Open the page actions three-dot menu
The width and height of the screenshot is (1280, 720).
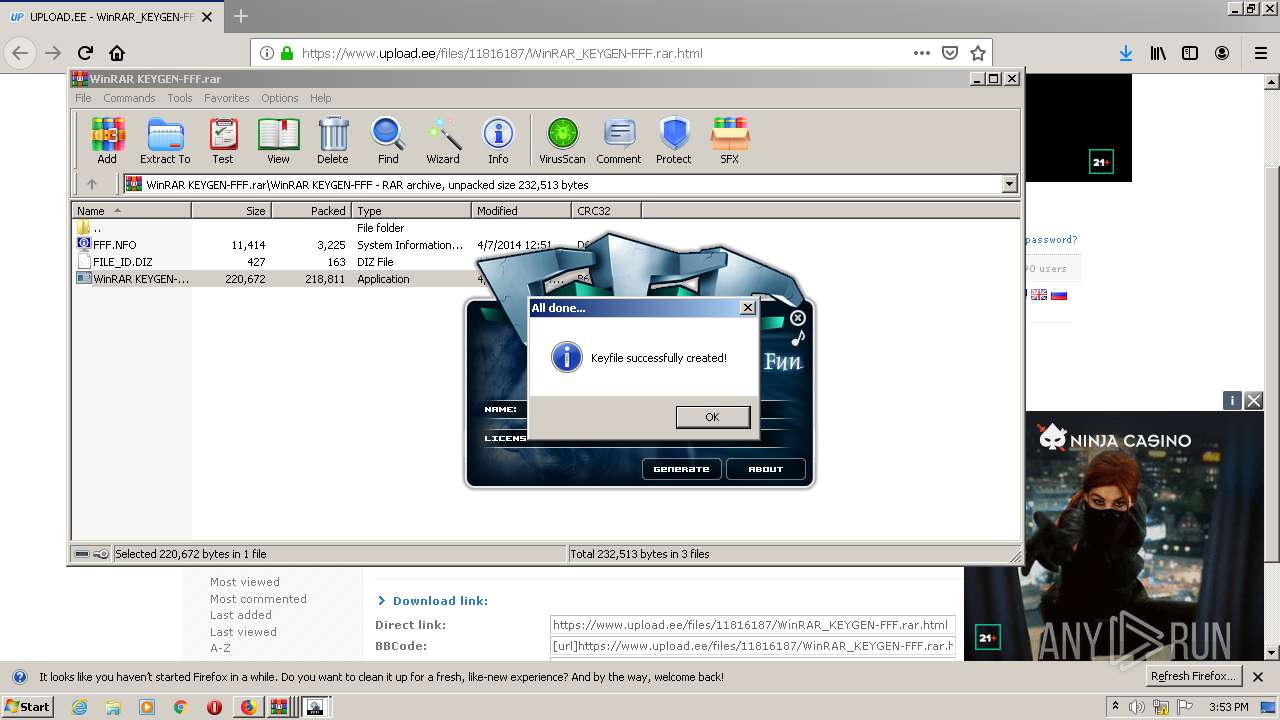tap(921, 53)
